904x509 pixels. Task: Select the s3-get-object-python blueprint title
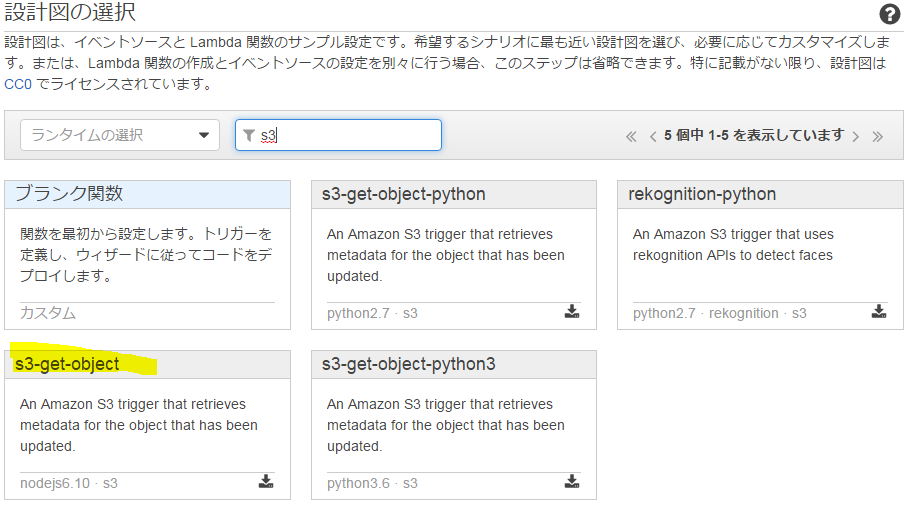404,194
